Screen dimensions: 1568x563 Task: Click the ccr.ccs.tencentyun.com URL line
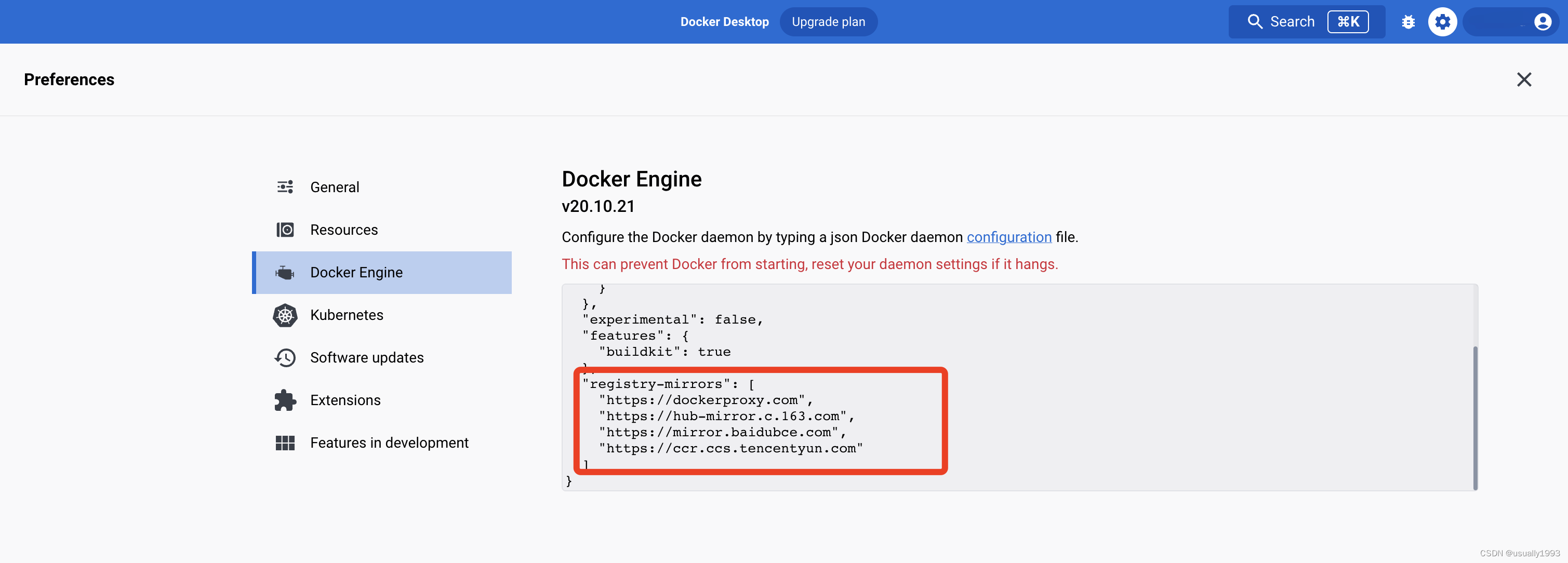point(731,449)
